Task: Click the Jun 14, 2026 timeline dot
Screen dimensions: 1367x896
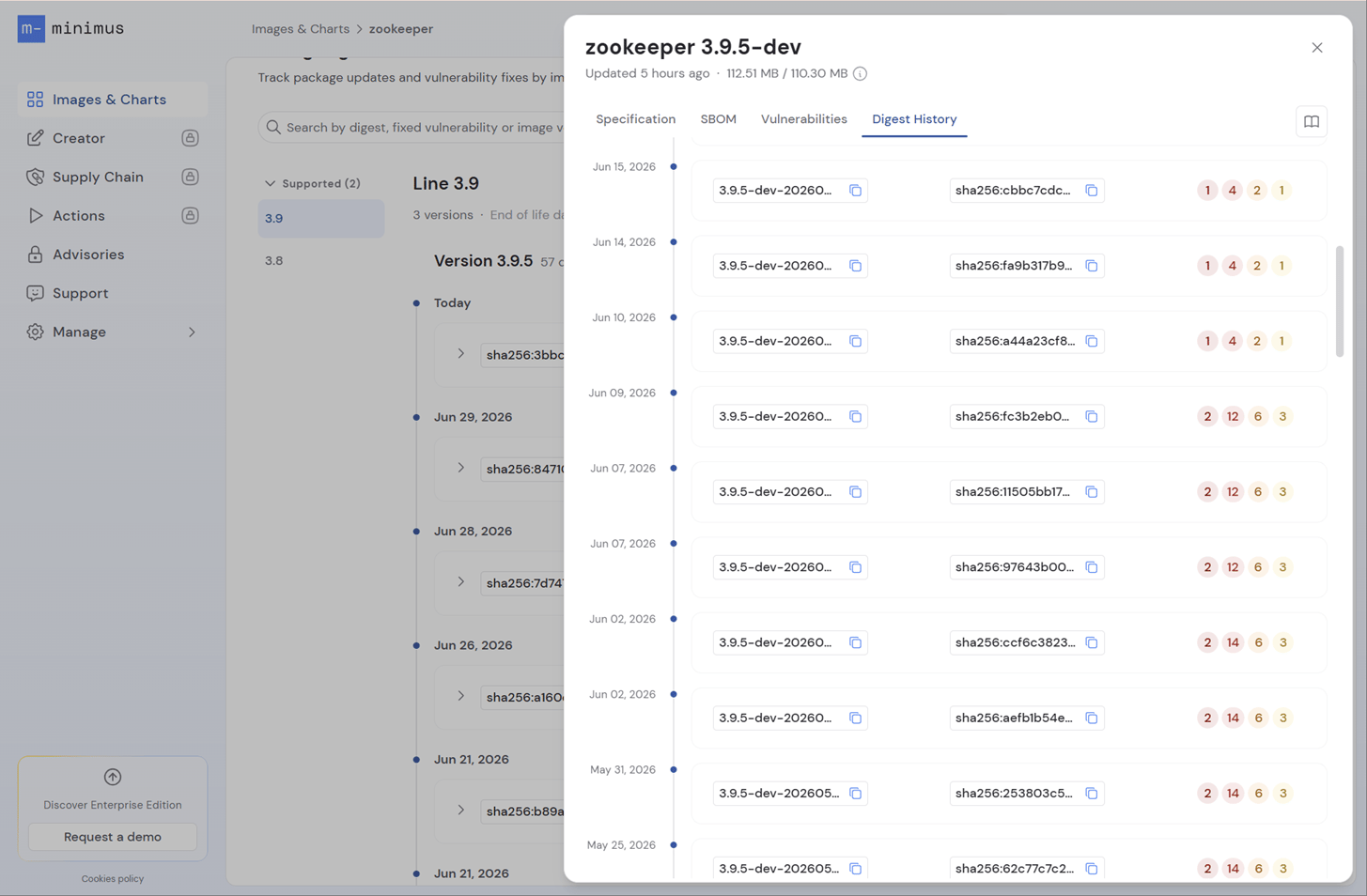Action: point(674,242)
